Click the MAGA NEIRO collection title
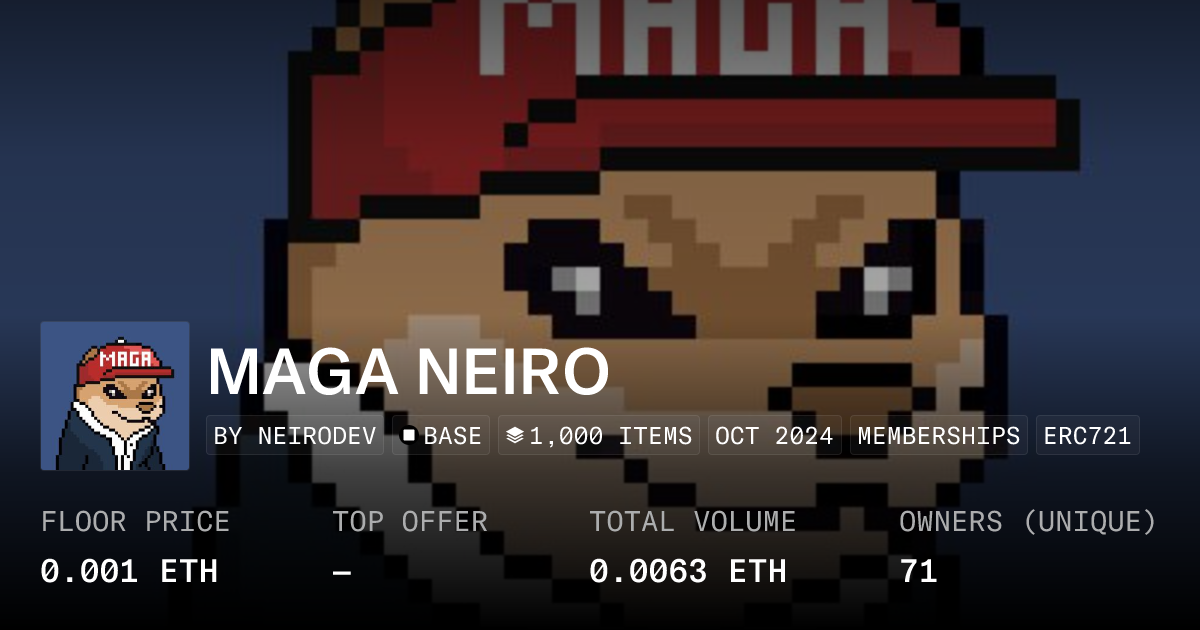 (408, 373)
